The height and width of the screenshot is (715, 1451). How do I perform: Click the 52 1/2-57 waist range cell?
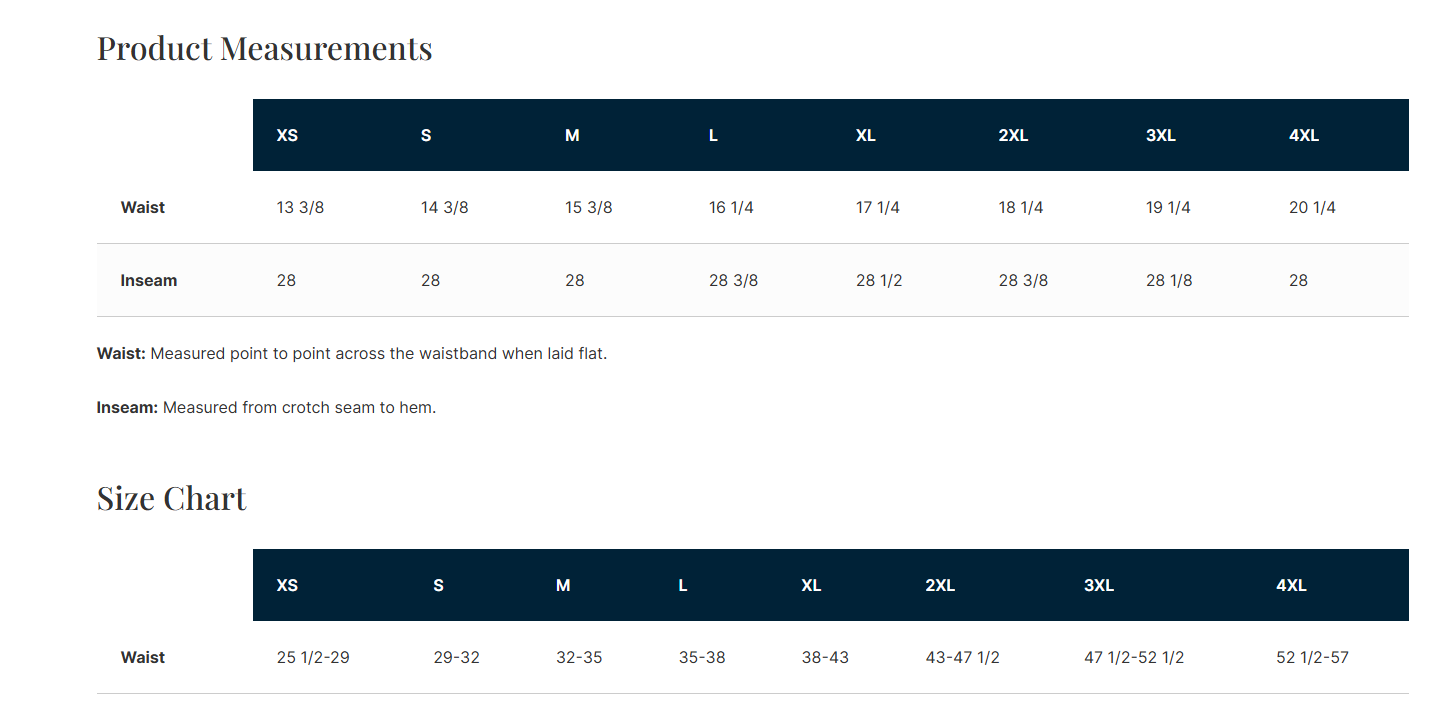(1312, 658)
